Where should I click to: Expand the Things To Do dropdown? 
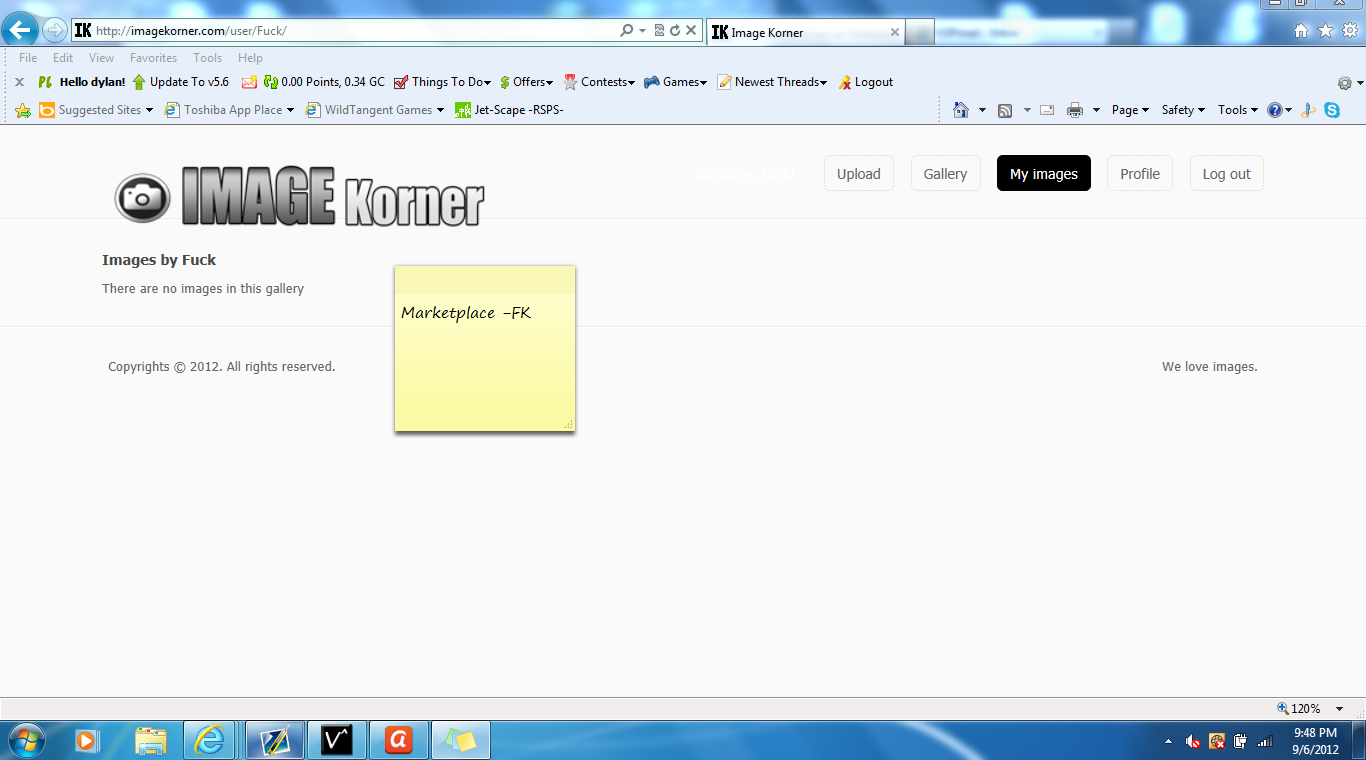442,82
